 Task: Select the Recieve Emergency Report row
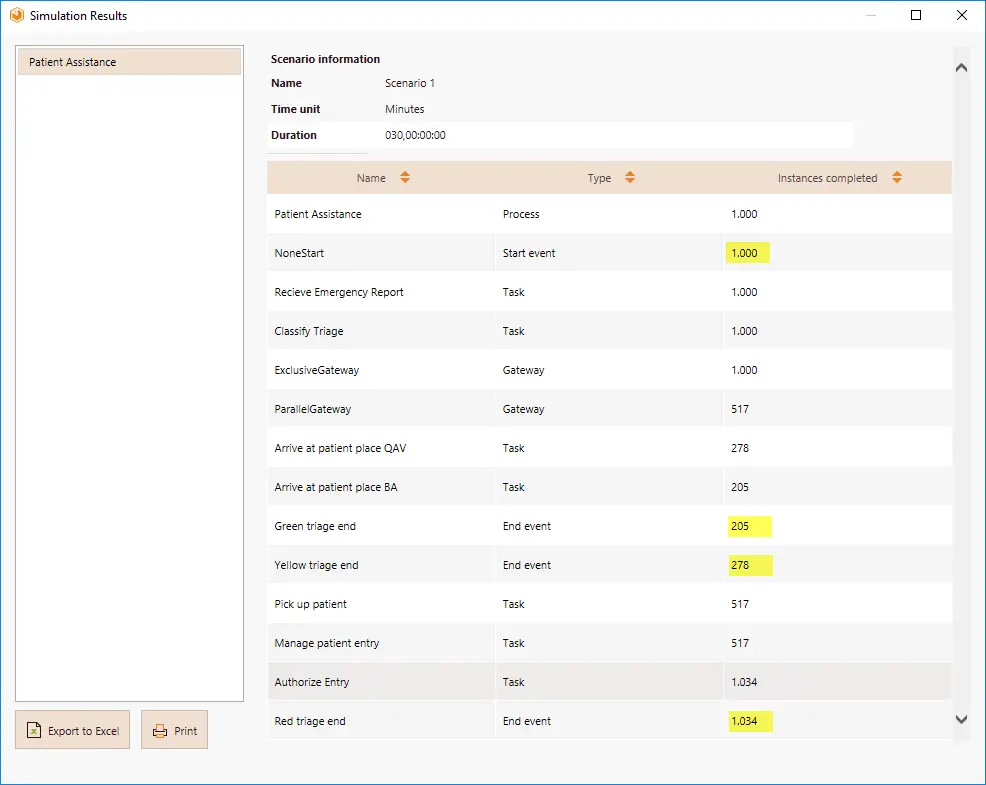pos(609,292)
